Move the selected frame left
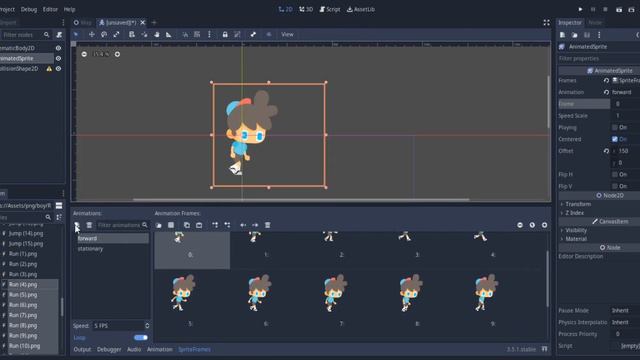This screenshot has height=360, width=640. (243, 225)
